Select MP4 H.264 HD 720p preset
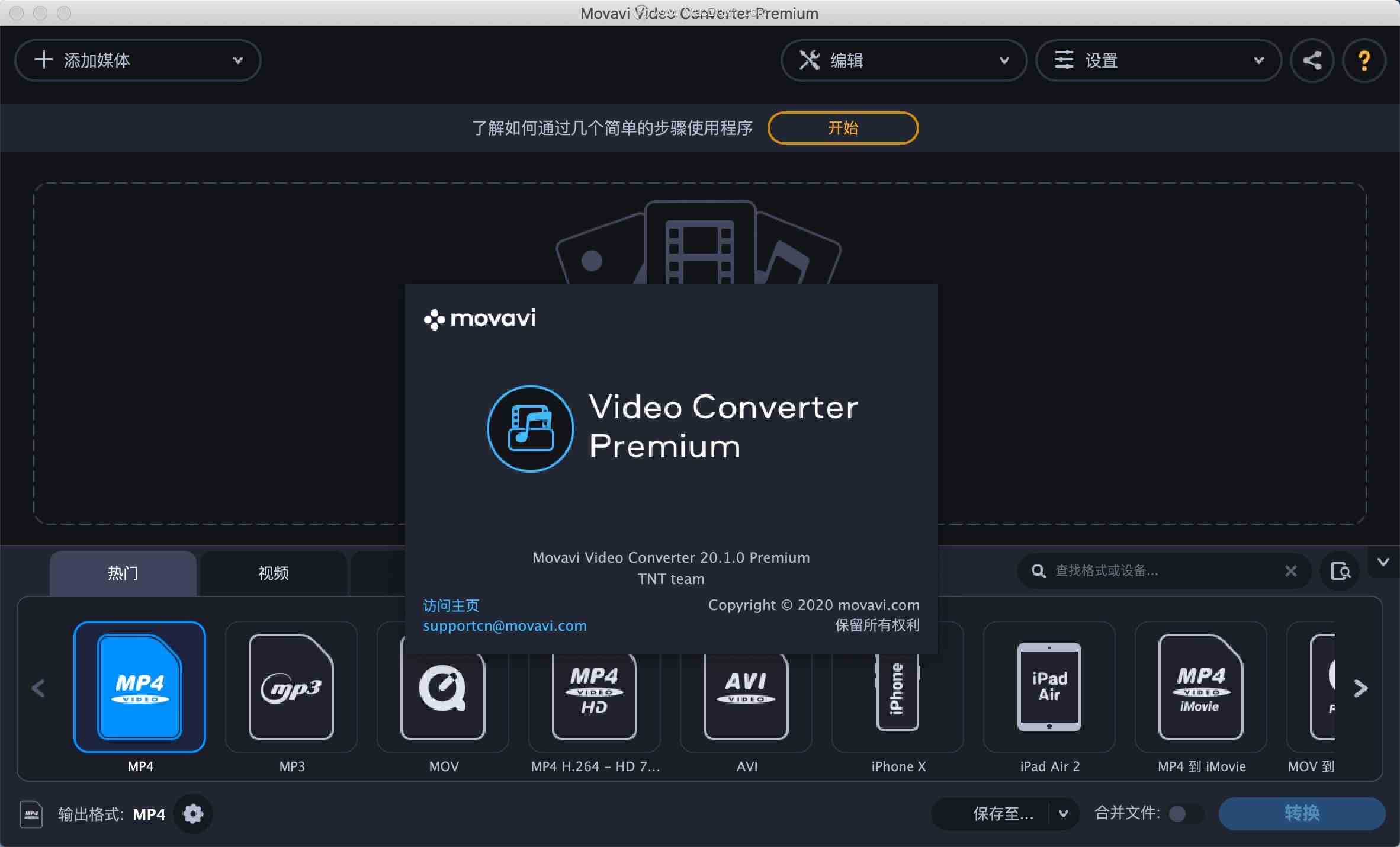Viewport: 1400px width, 847px height. point(595,702)
